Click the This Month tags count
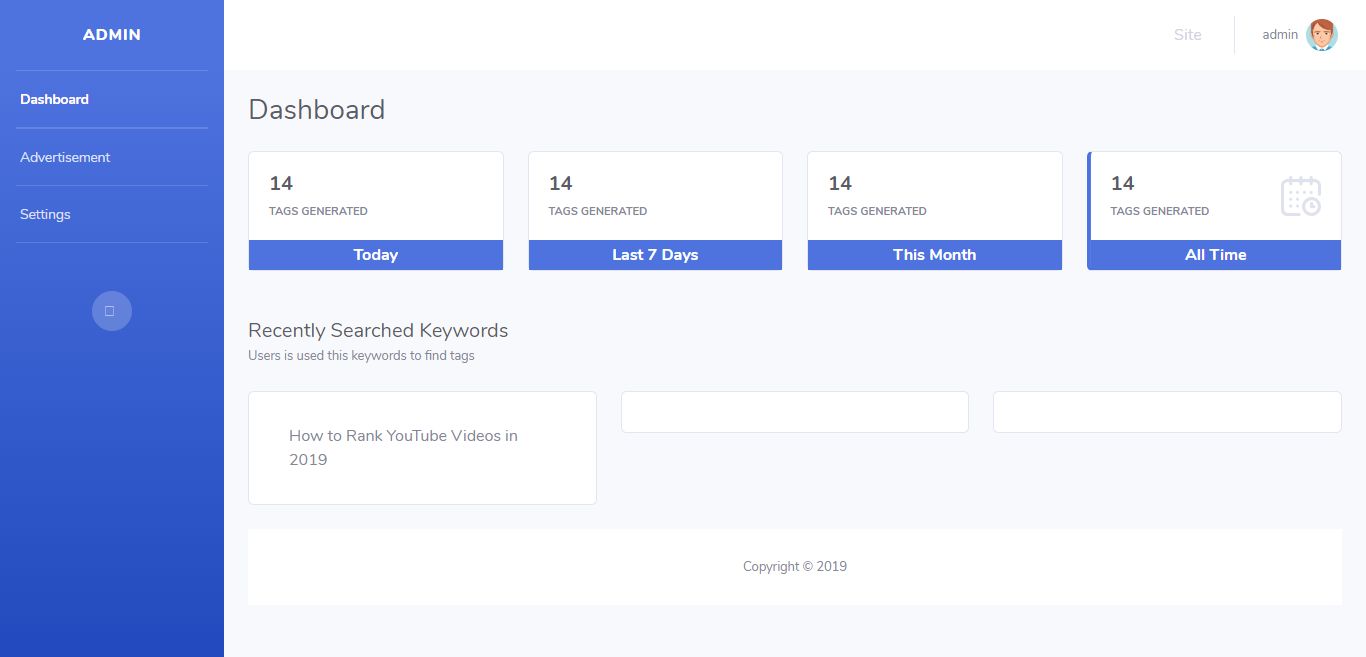 [840, 184]
